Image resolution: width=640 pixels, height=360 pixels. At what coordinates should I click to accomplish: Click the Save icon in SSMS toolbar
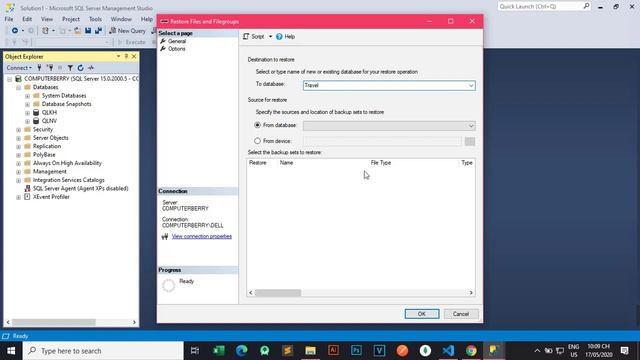coord(88,31)
